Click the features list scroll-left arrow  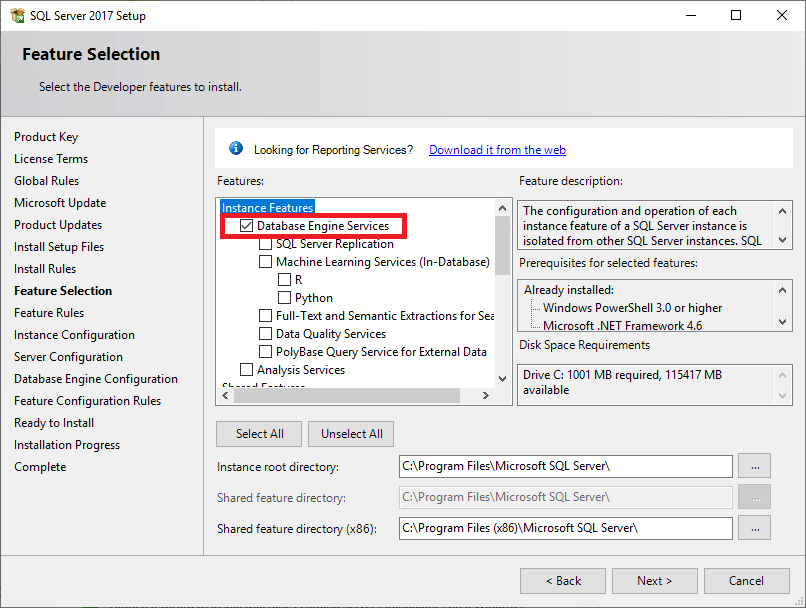(225, 395)
